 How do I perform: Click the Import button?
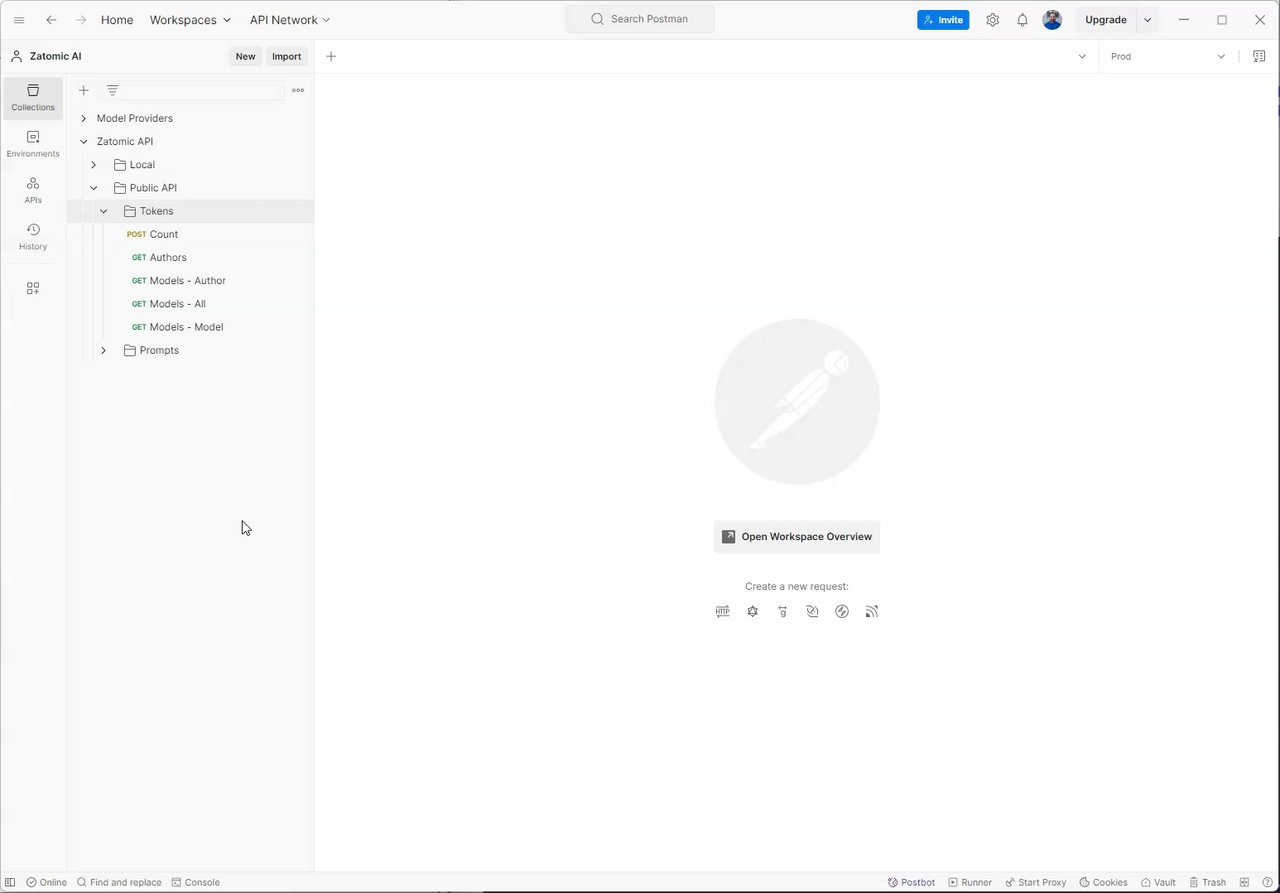287,56
